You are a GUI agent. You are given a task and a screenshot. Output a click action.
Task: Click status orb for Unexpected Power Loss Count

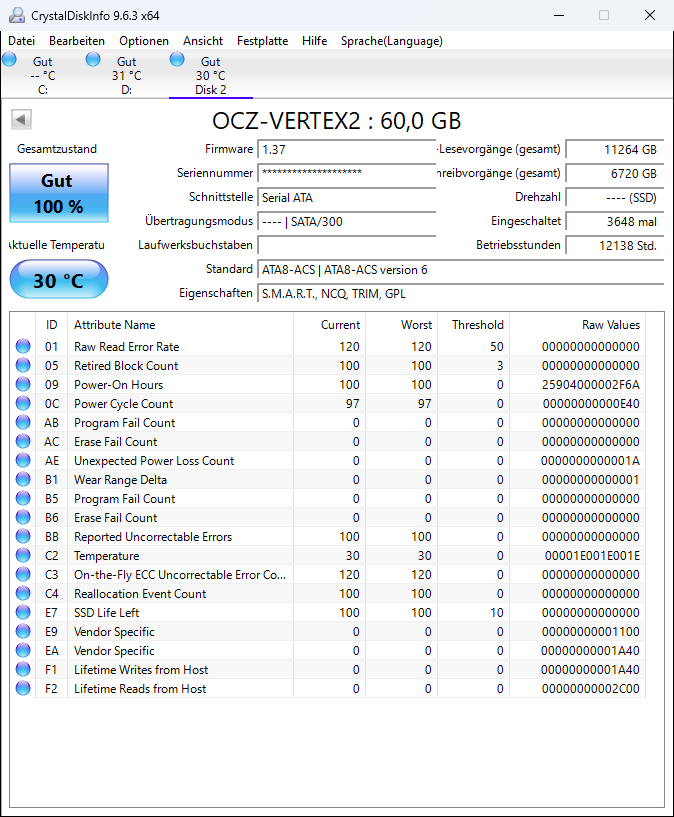(23, 460)
